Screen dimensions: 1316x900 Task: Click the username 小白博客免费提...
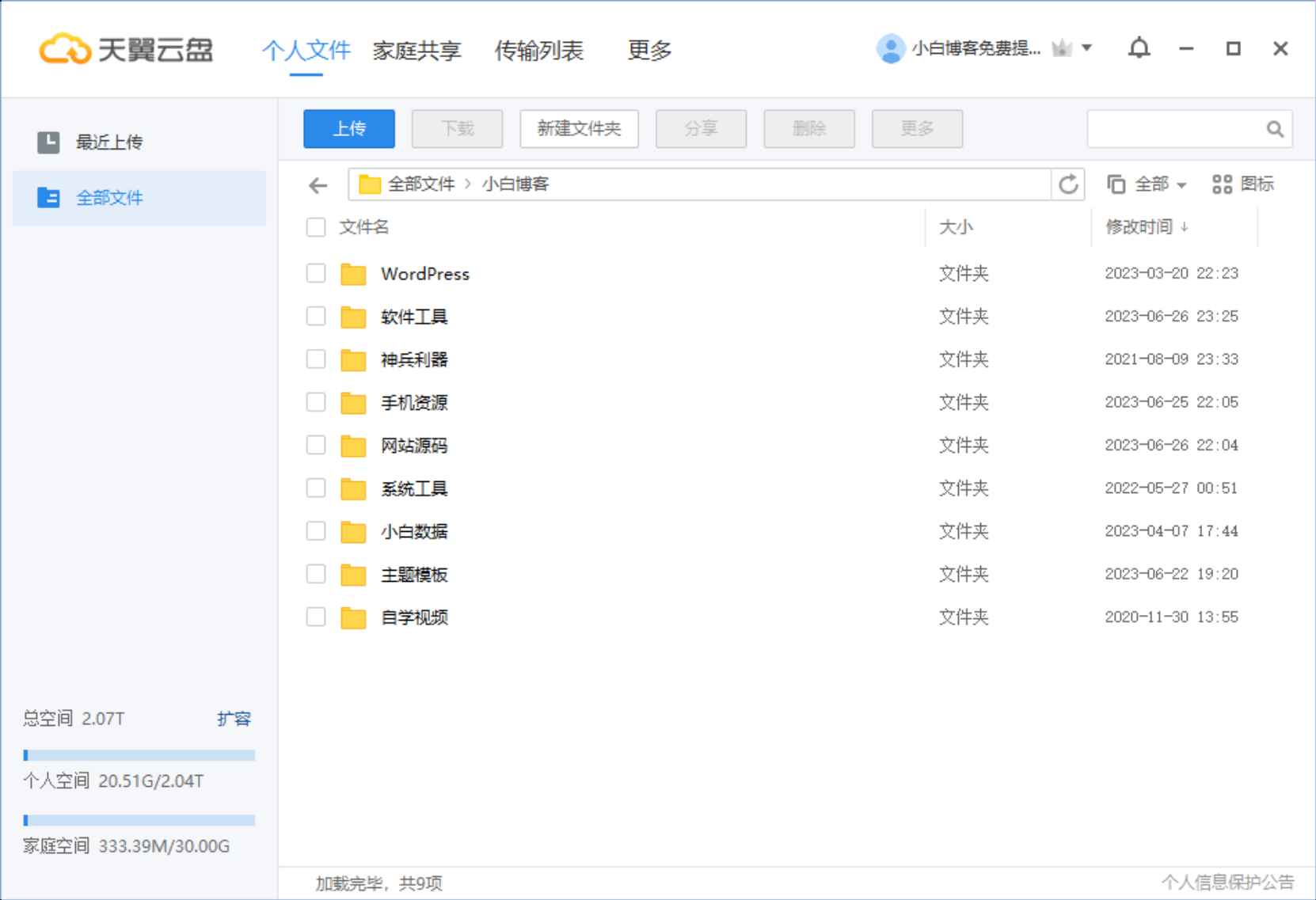976,49
